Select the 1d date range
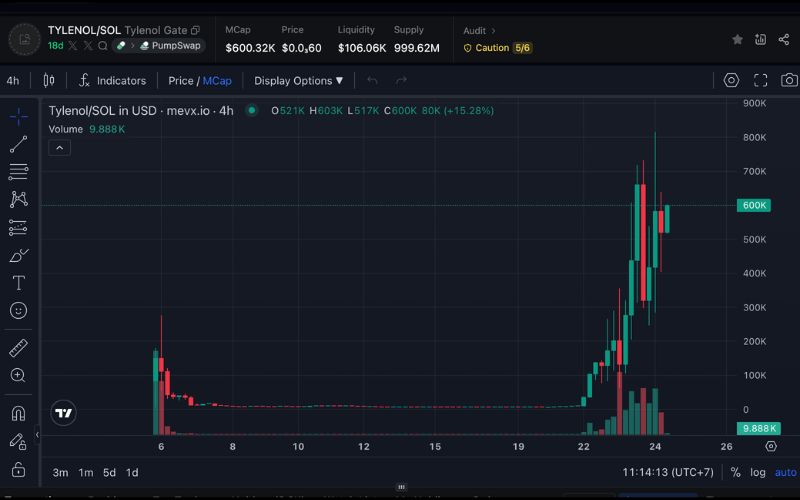Viewport: 800px width, 500px height. tap(132, 472)
